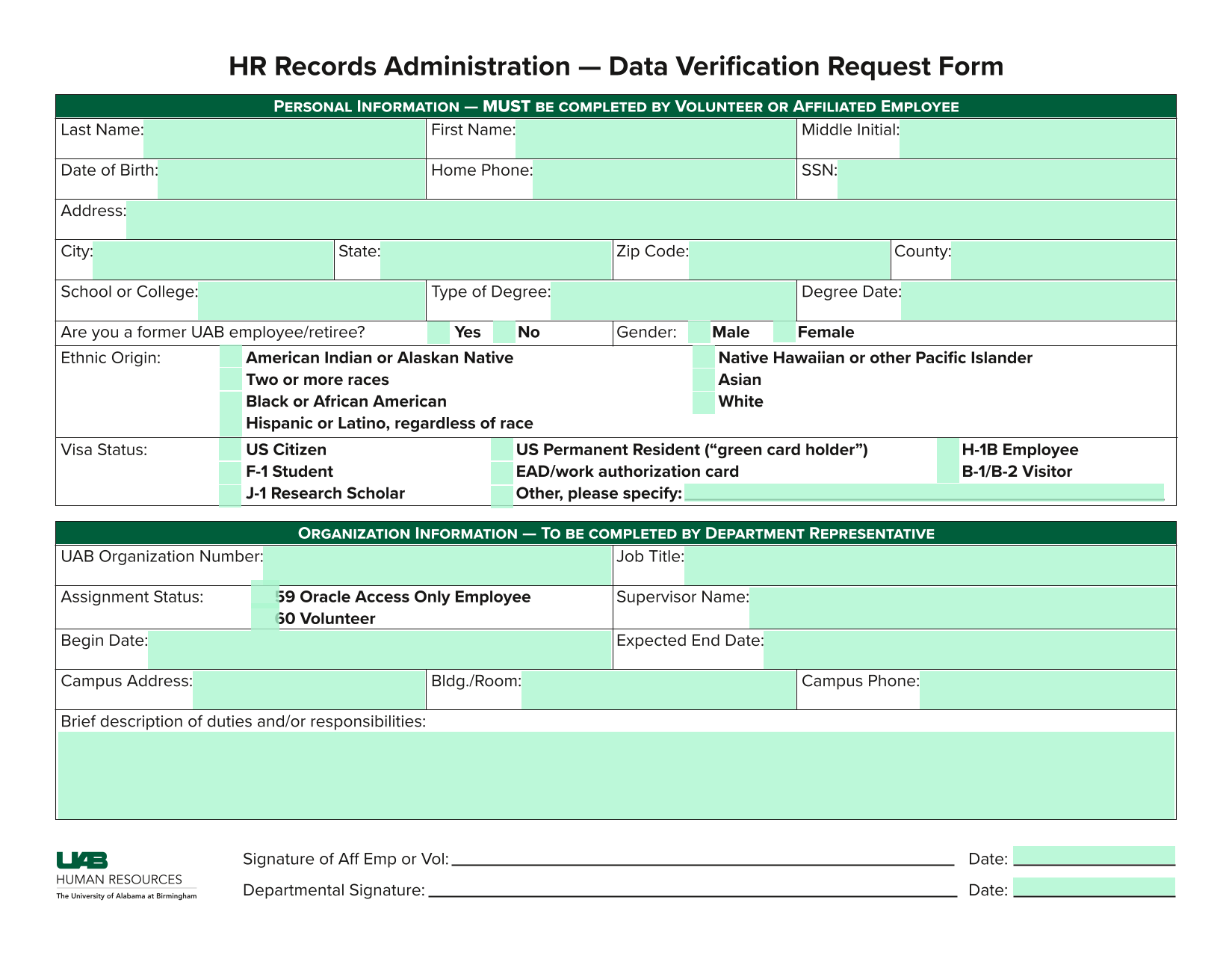This screenshot has height=953, width=1232.
Task: Click the UAB Human Resources logo
Action: 126,875
